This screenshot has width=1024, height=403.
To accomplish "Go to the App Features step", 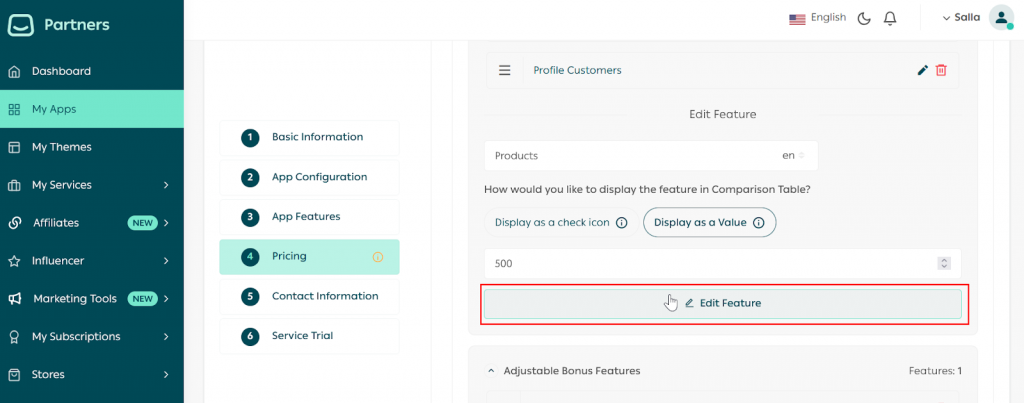I will [x=306, y=216].
